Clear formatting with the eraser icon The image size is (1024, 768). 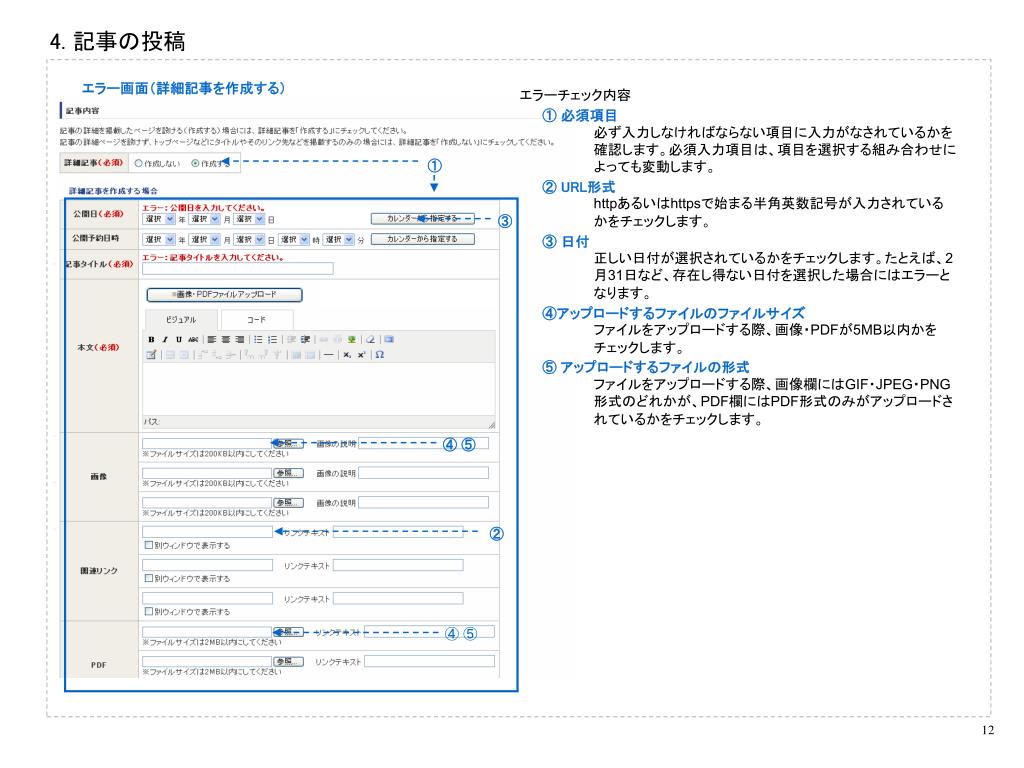370,340
